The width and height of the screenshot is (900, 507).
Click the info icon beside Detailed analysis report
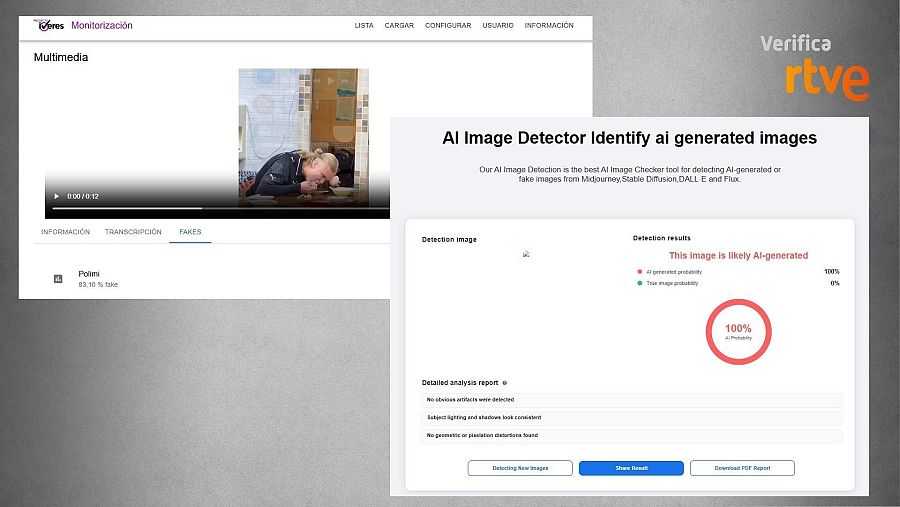pyautogui.click(x=505, y=383)
